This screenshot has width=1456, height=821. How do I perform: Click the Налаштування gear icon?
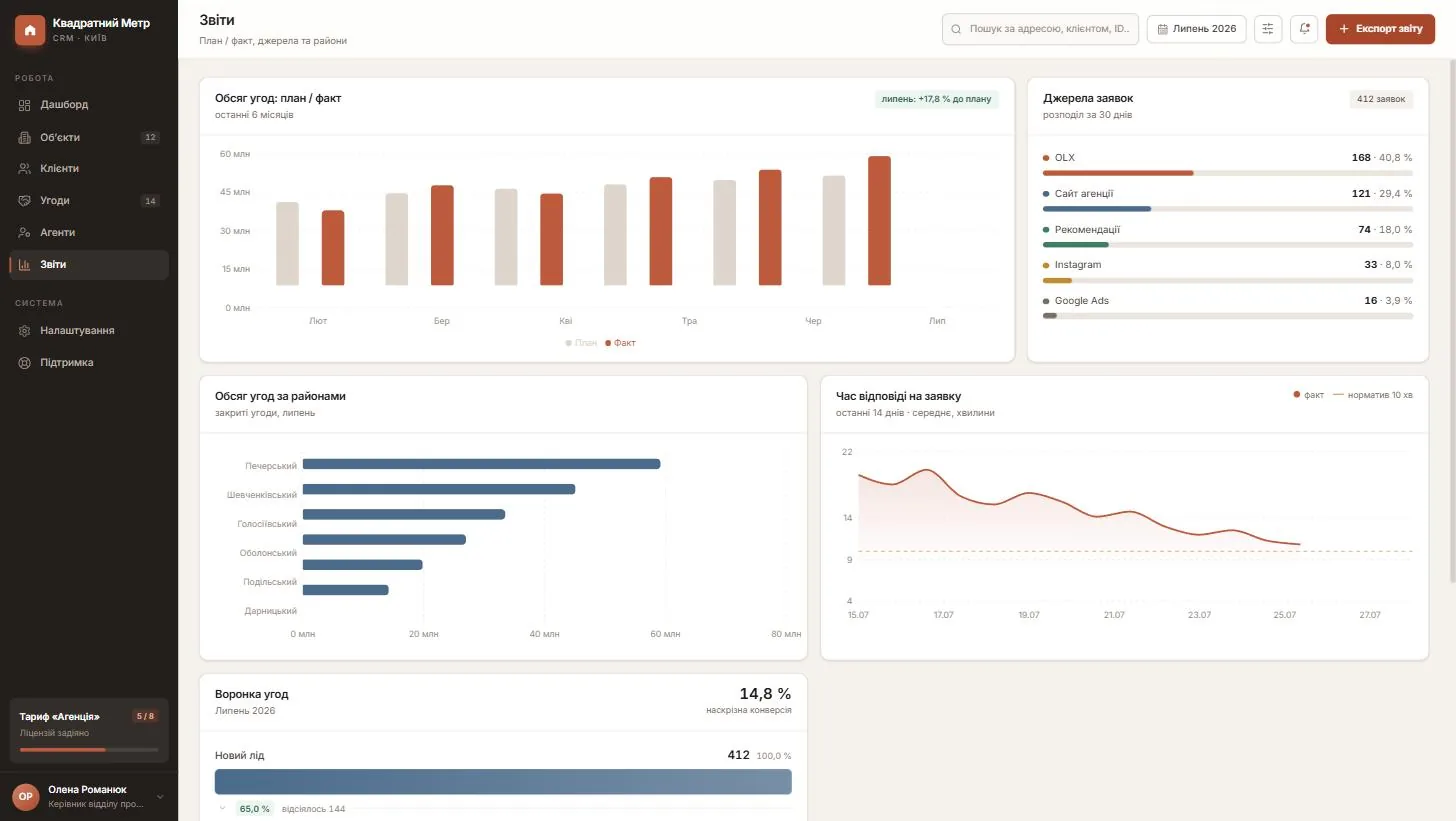[25, 331]
